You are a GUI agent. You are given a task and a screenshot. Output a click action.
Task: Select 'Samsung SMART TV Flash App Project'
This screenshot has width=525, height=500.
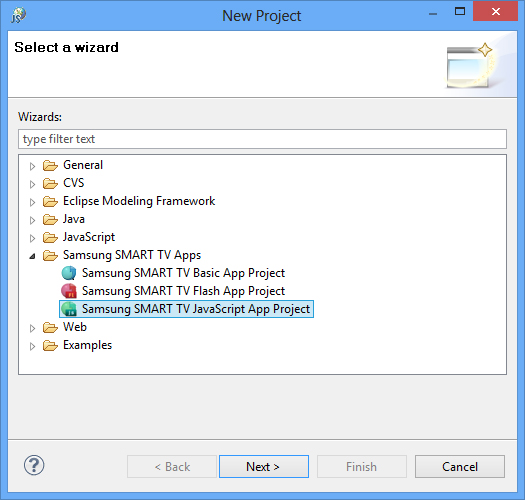pyautogui.click(x=183, y=291)
